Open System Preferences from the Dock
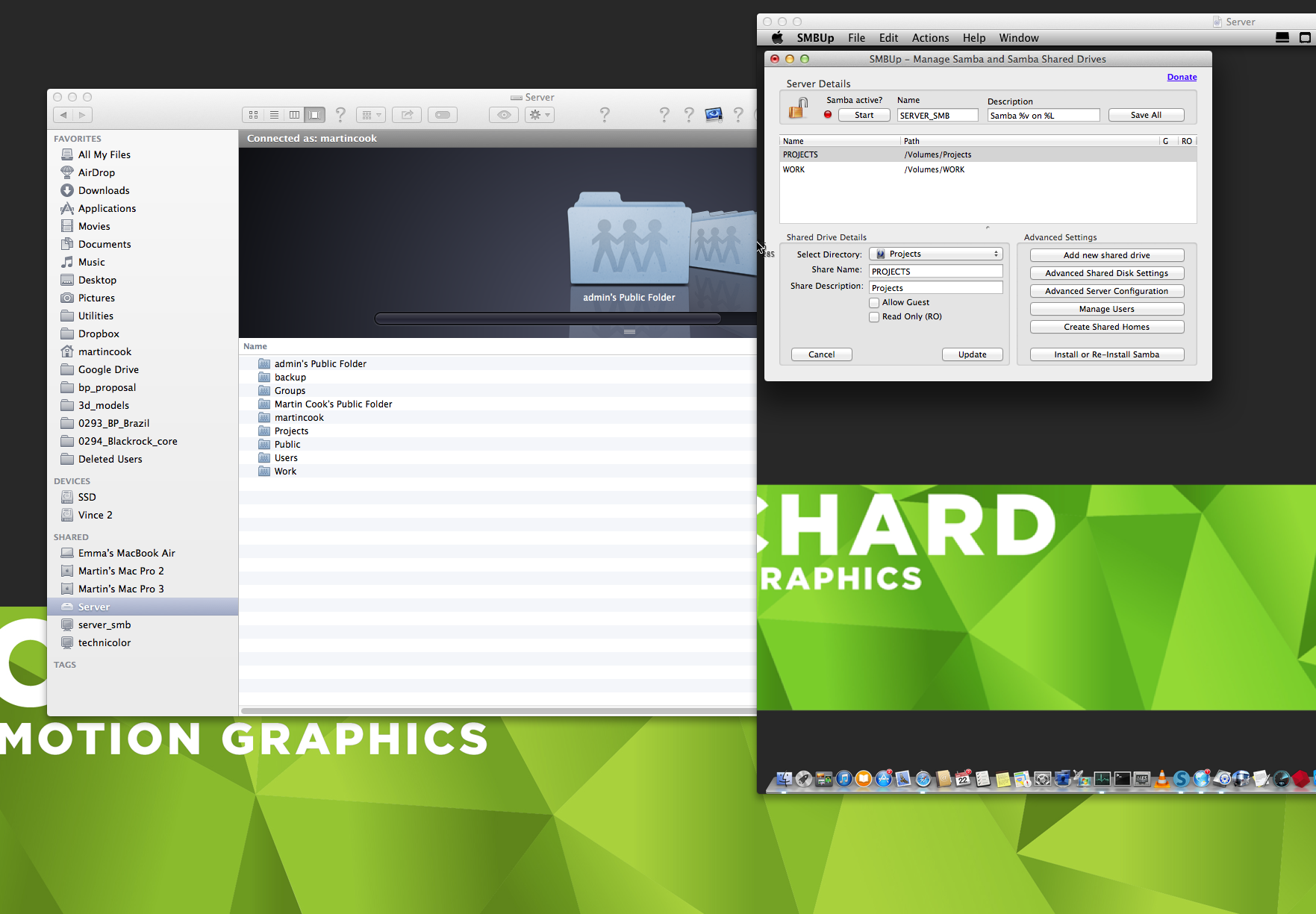Screen dimensions: 1316x914 click(x=1043, y=779)
